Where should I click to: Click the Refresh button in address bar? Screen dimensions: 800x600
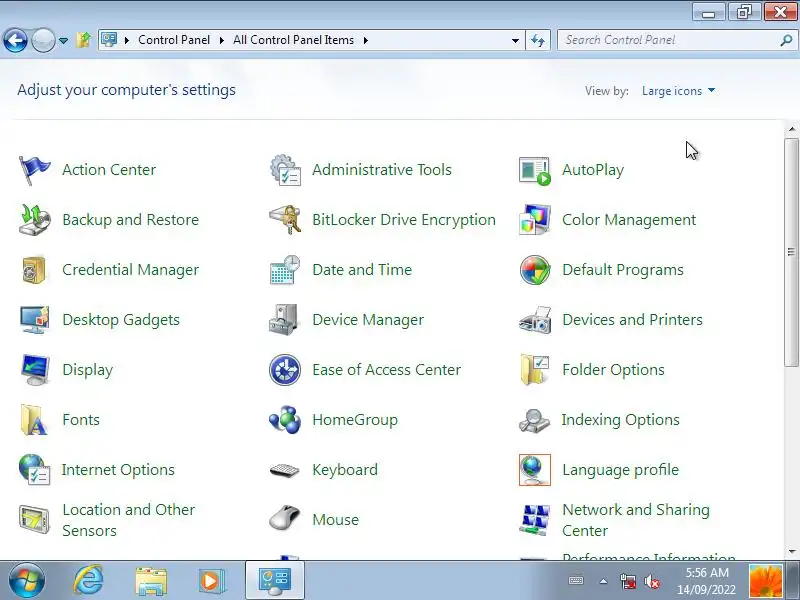pos(538,40)
